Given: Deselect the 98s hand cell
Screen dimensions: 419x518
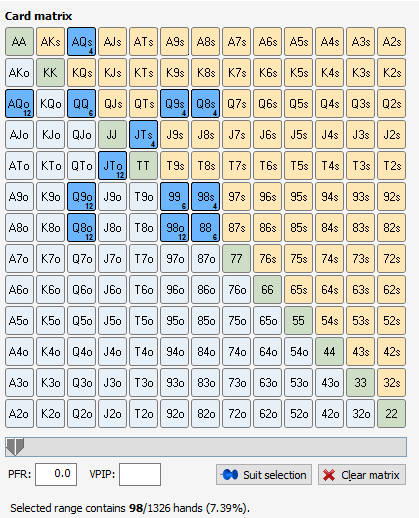Looking at the screenshot, I should 205,197.
